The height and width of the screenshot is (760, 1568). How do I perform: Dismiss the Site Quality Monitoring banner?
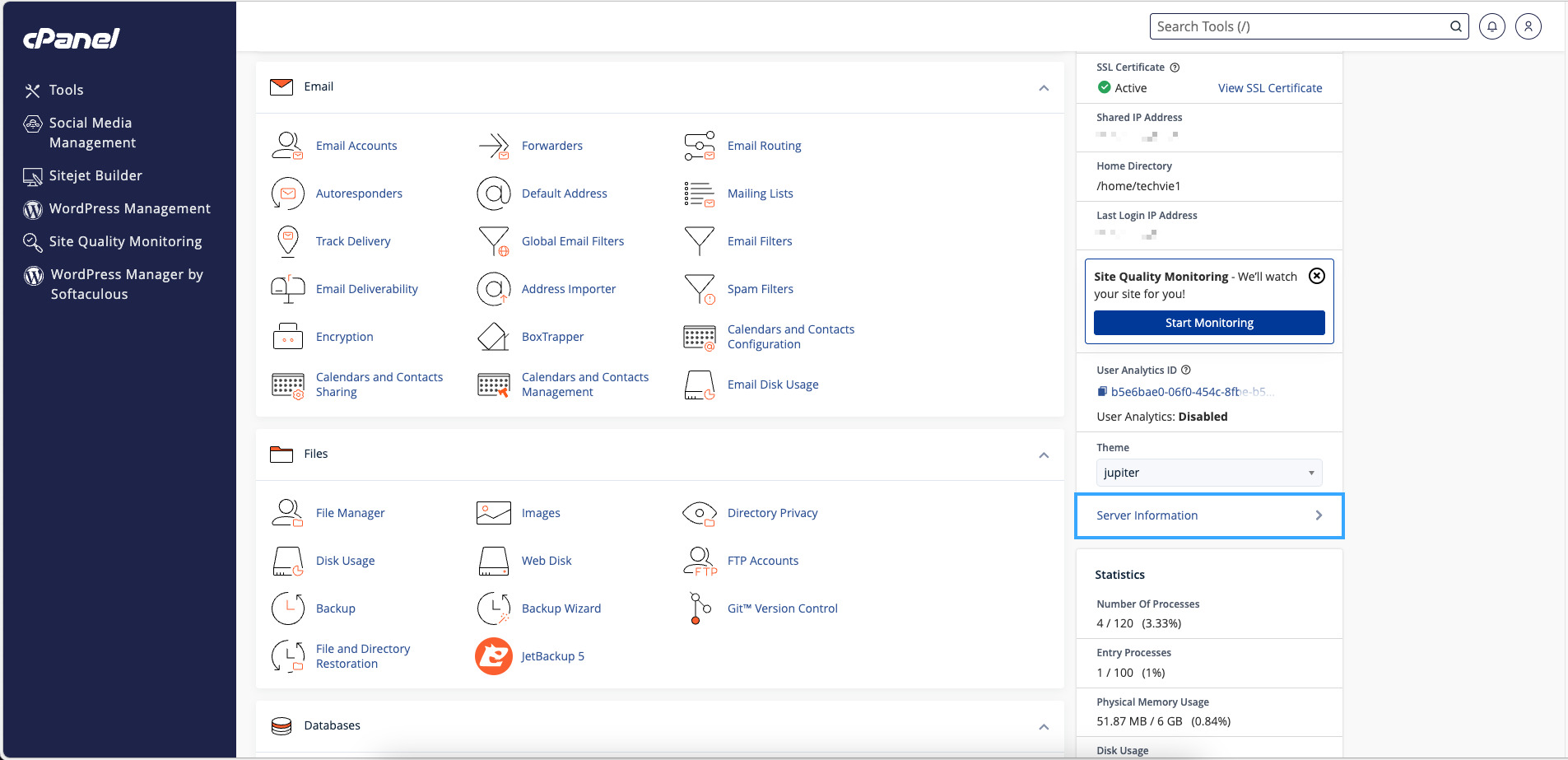(1317, 276)
